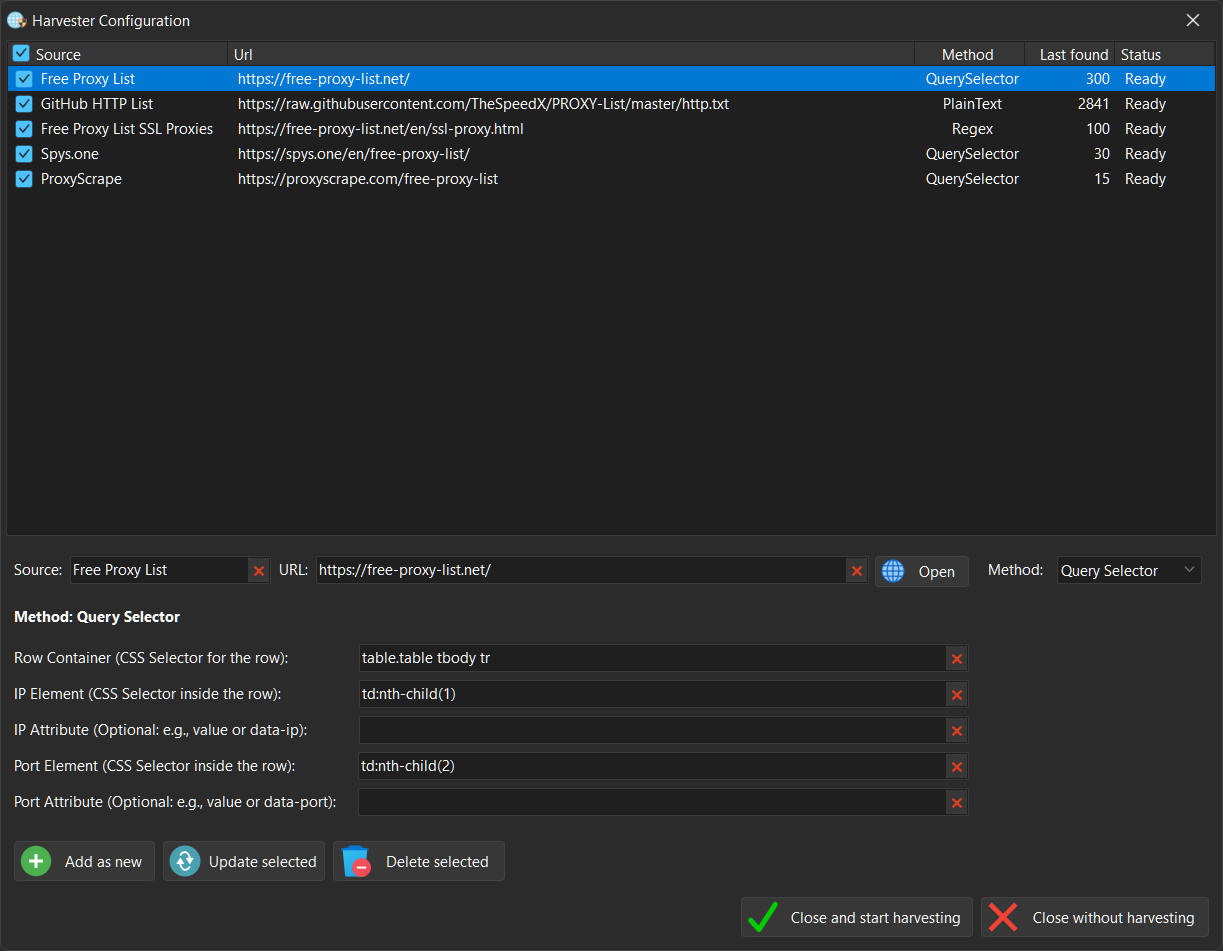Click Update selected button
1223x951 pixels.
244,861
